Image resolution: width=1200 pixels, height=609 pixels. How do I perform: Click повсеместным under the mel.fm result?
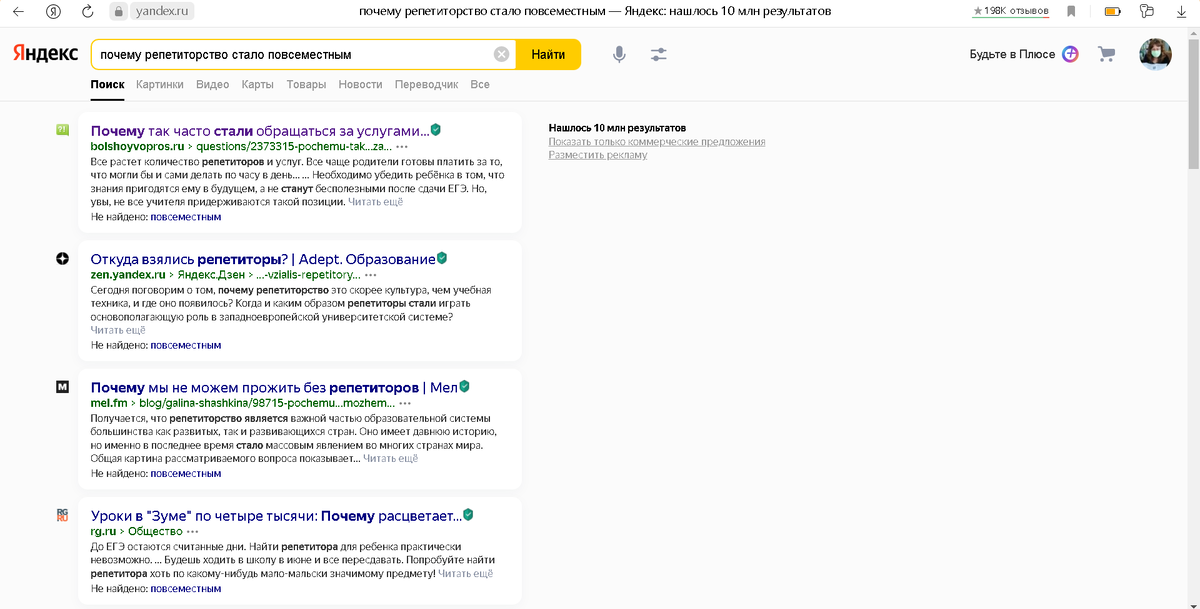tap(186, 473)
